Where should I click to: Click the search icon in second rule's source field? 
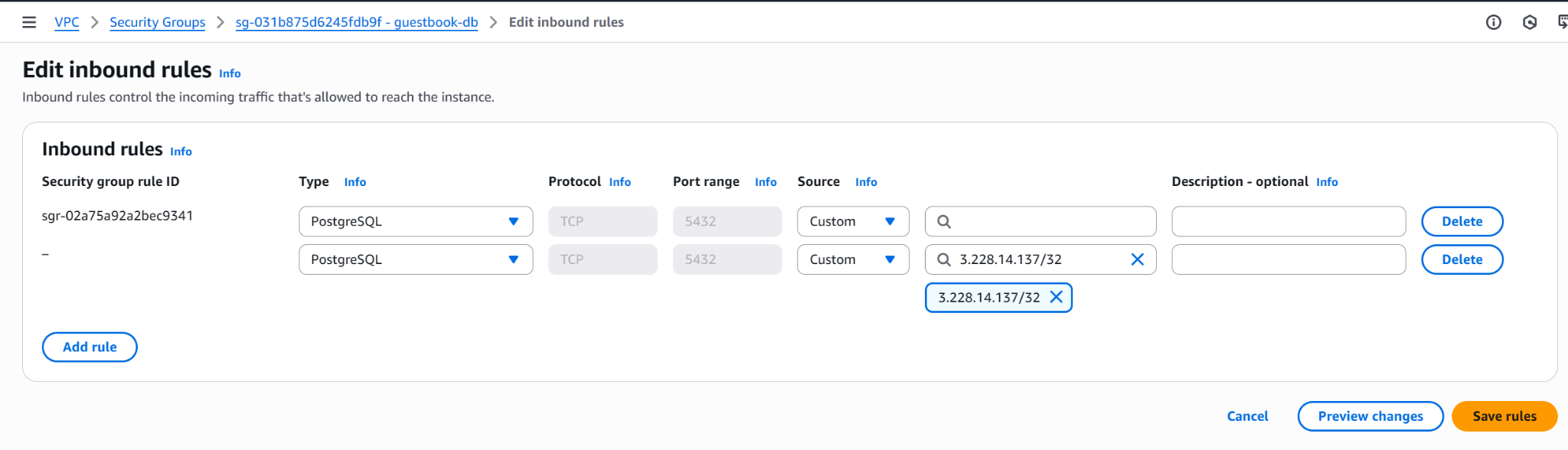coord(944,259)
